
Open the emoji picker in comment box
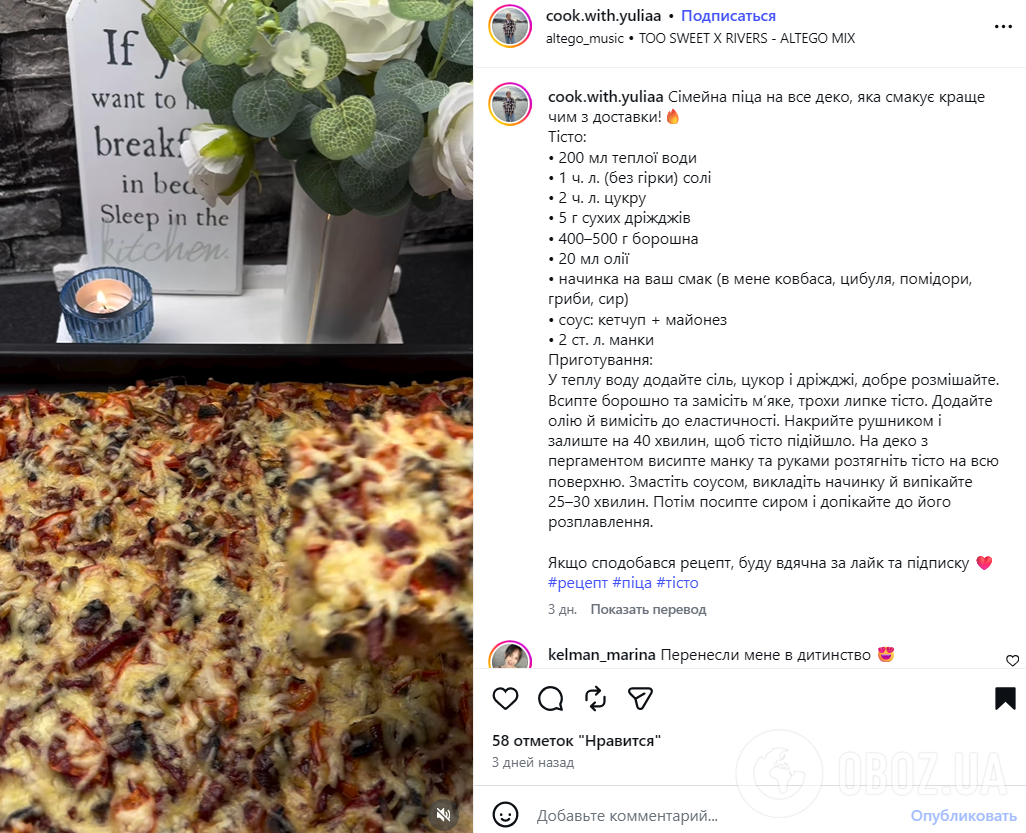[505, 815]
